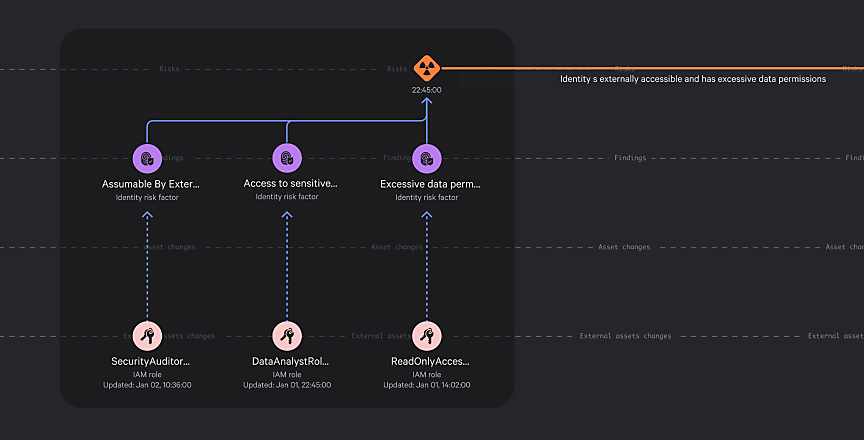Click the 'External assets changes' lane label
864x440 pixels.
[625, 336]
